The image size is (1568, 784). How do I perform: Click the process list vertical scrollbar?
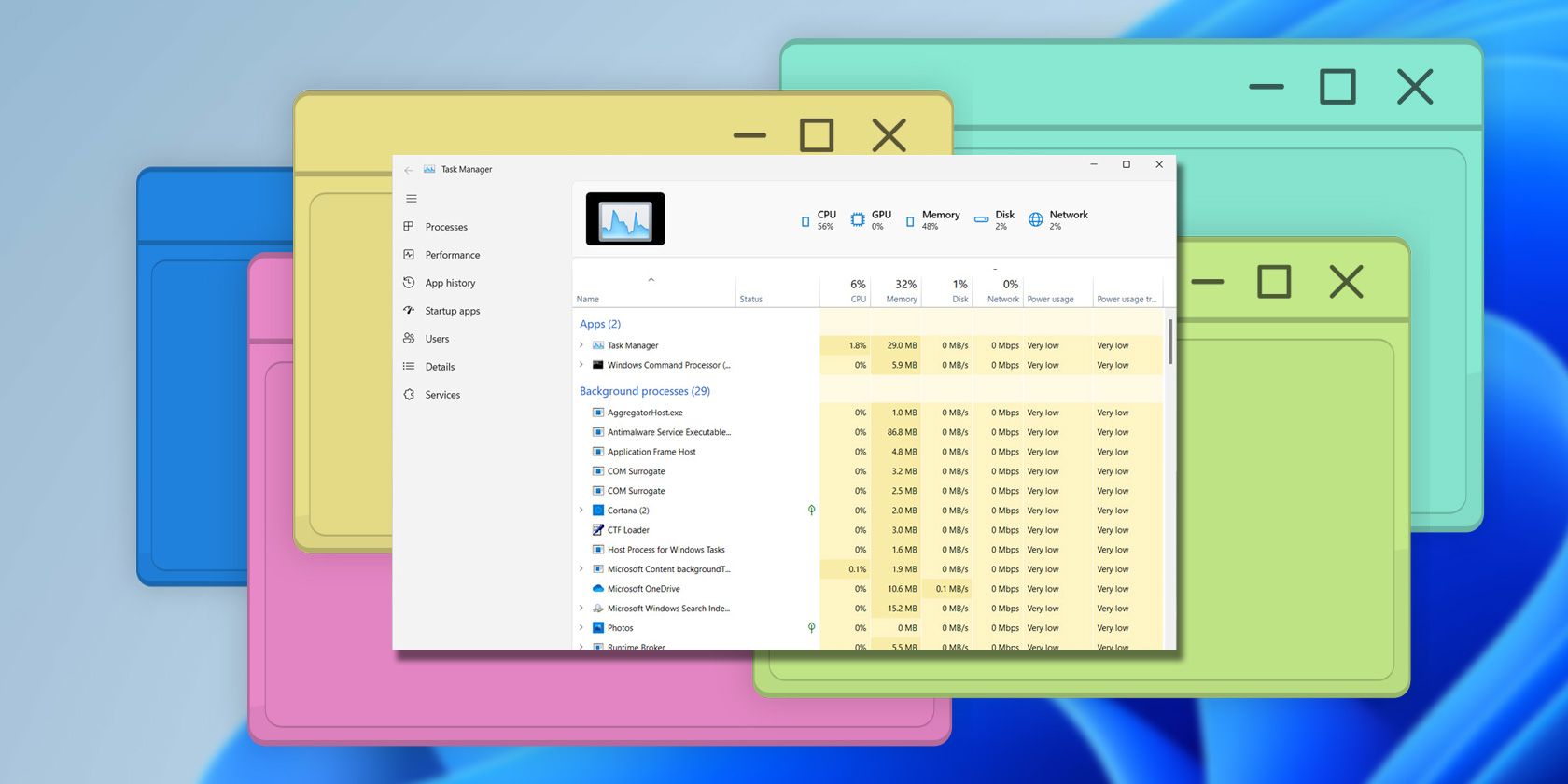pos(1169,342)
